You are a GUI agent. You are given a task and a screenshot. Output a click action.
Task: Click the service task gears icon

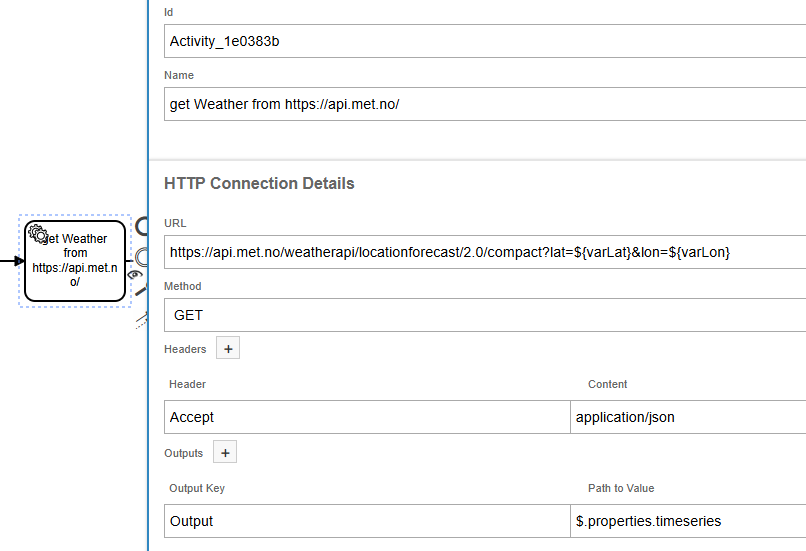tap(38, 234)
